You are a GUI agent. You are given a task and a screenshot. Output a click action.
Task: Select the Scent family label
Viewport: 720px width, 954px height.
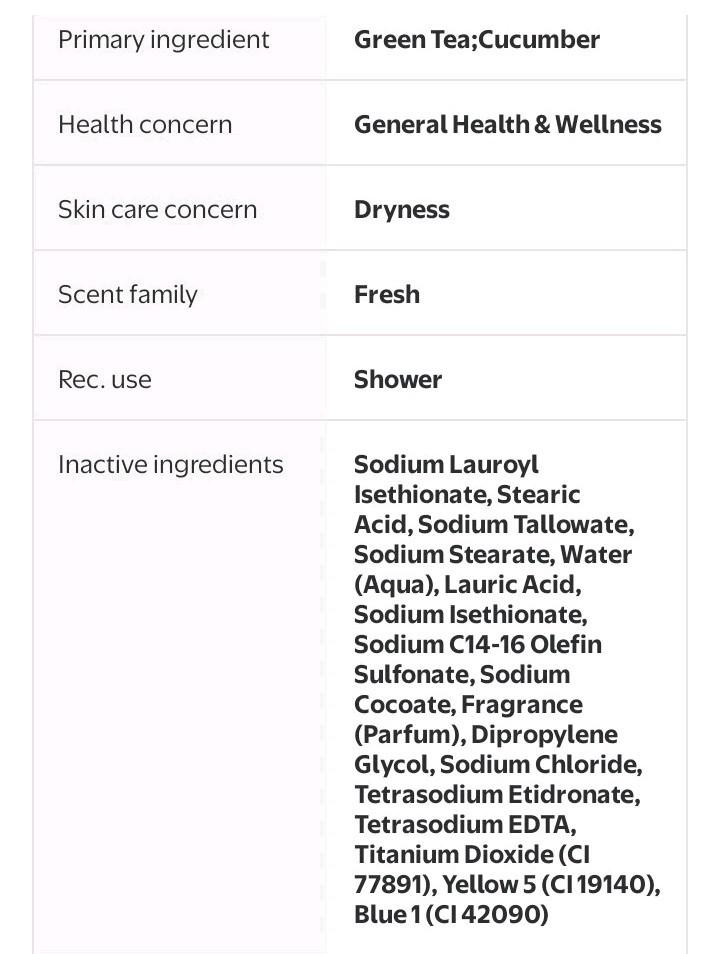click(128, 295)
